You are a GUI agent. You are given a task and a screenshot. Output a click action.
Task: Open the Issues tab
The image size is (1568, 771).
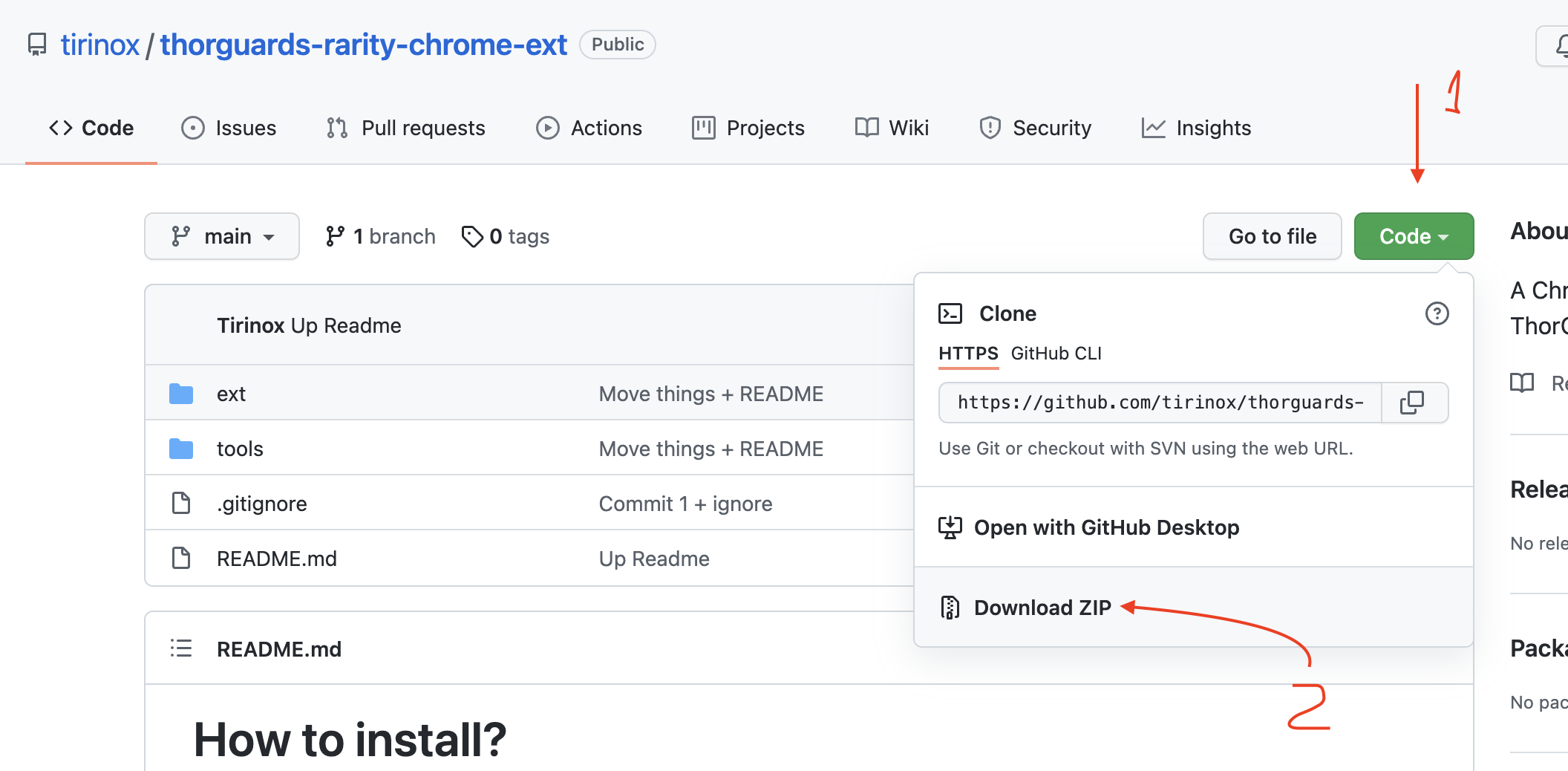point(229,128)
